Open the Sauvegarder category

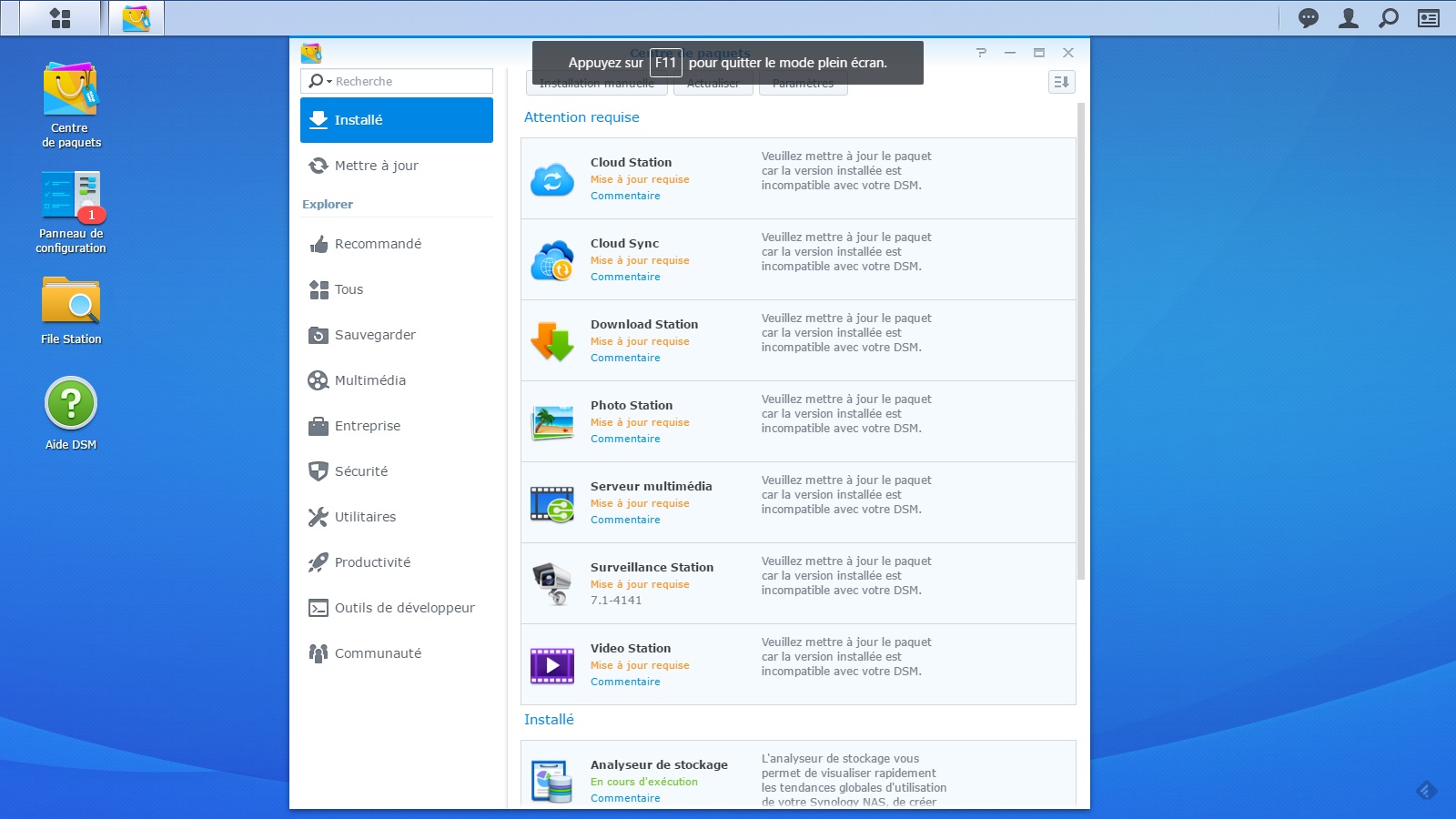397,335
